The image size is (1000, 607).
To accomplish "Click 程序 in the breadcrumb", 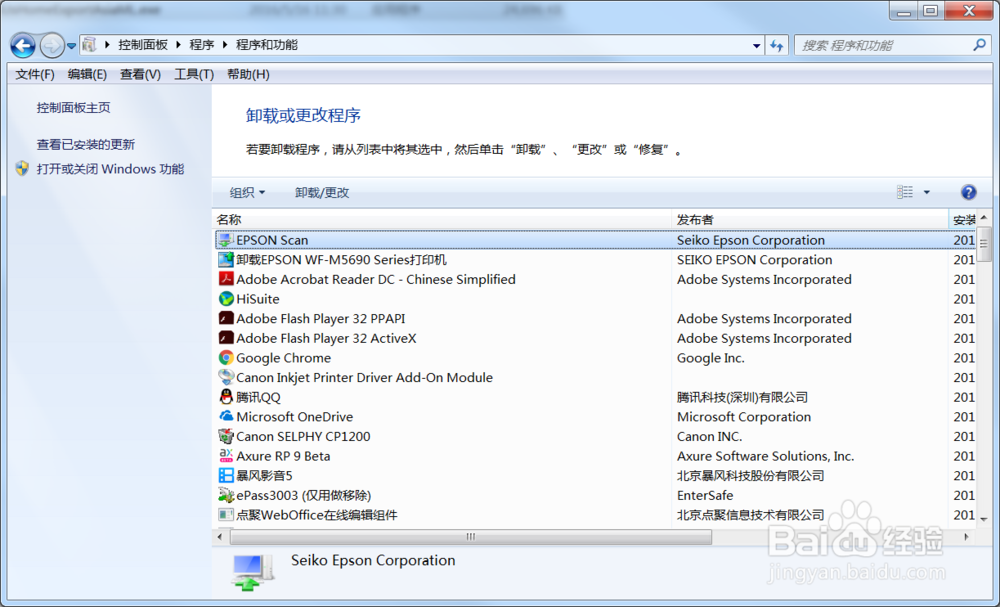I will pyautogui.click(x=202, y=45).
